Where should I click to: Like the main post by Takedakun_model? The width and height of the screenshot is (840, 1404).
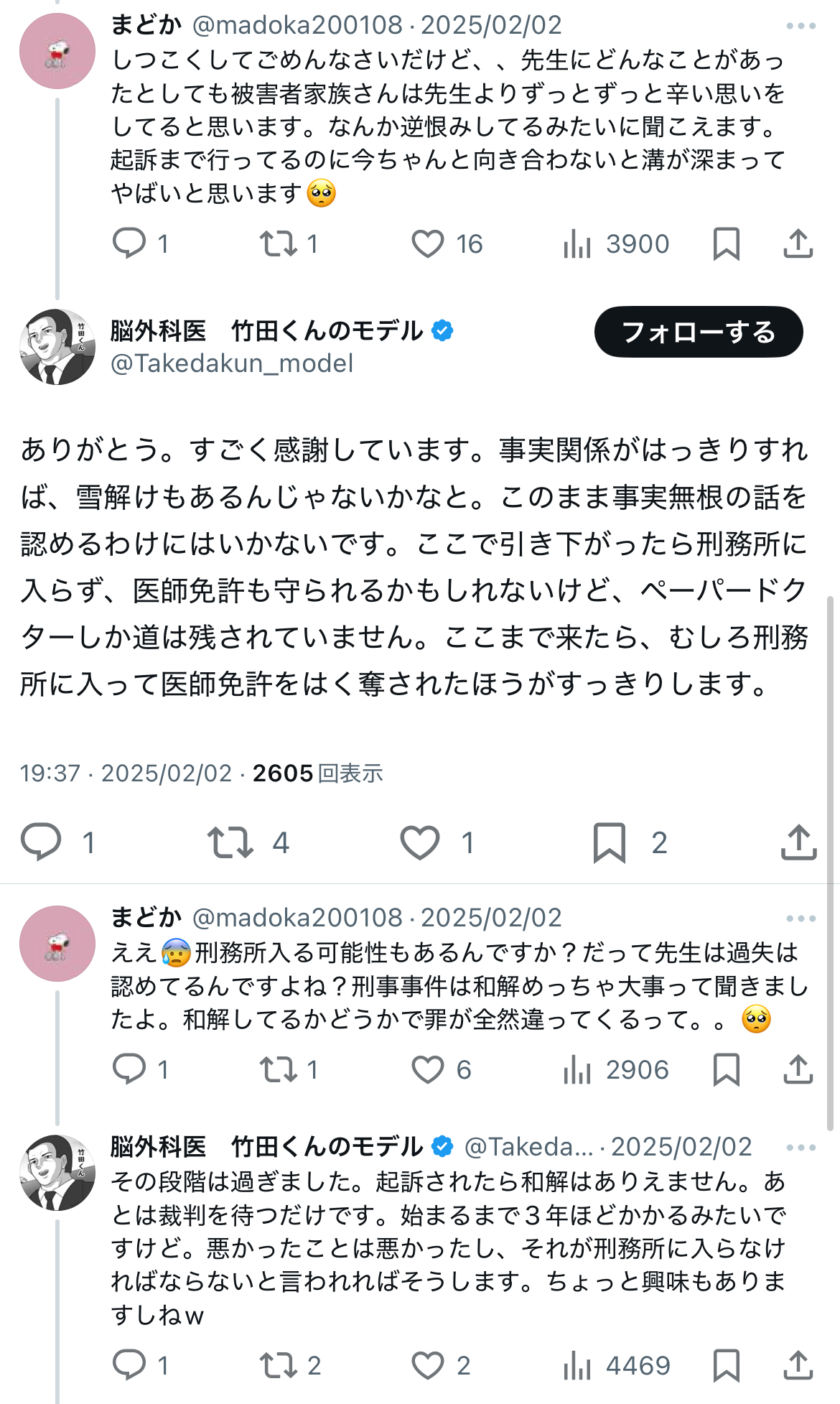tap(420, 842)
